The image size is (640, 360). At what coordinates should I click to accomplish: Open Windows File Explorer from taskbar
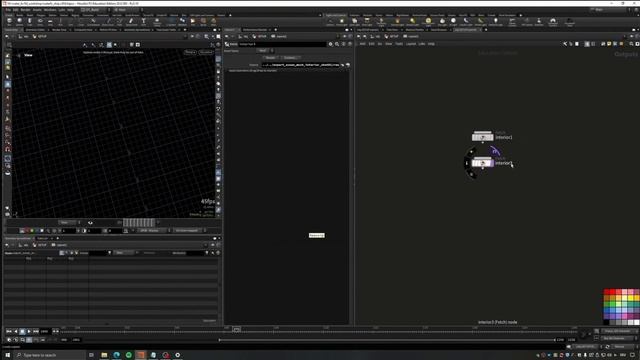(104, 355)
